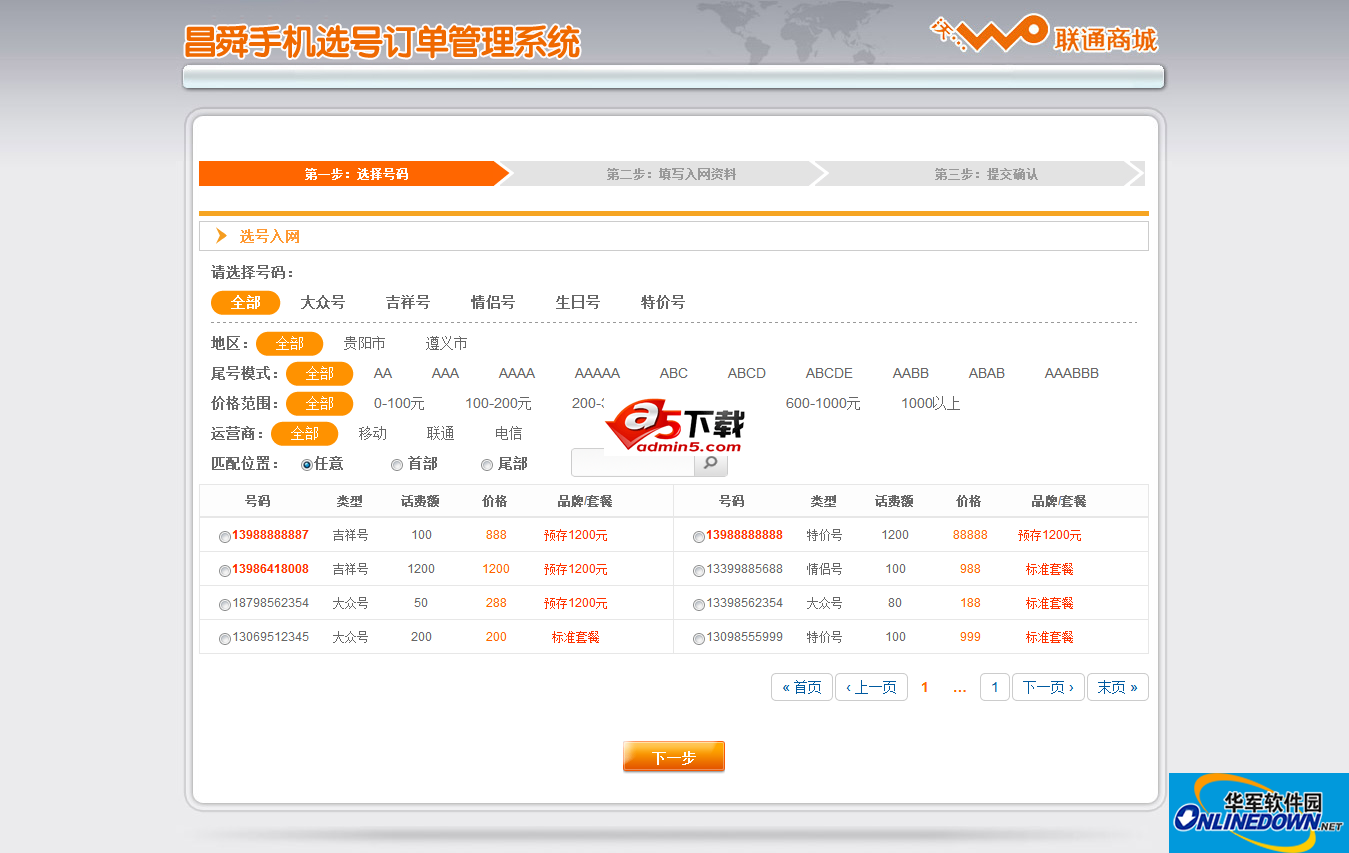The width and height of the screenshot is (1349, 853).
Task: Click the 下一步 submit button
Action: tap(673, 756)
